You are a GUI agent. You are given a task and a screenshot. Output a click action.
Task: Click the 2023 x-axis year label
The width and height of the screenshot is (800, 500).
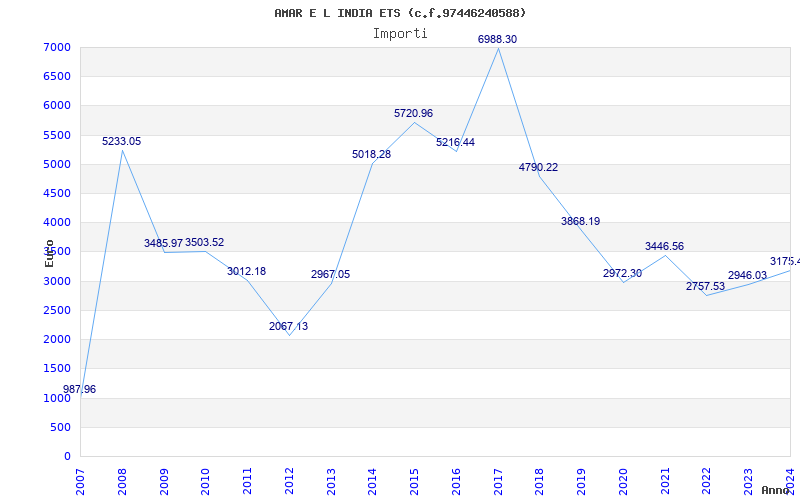tap(748, 482)
